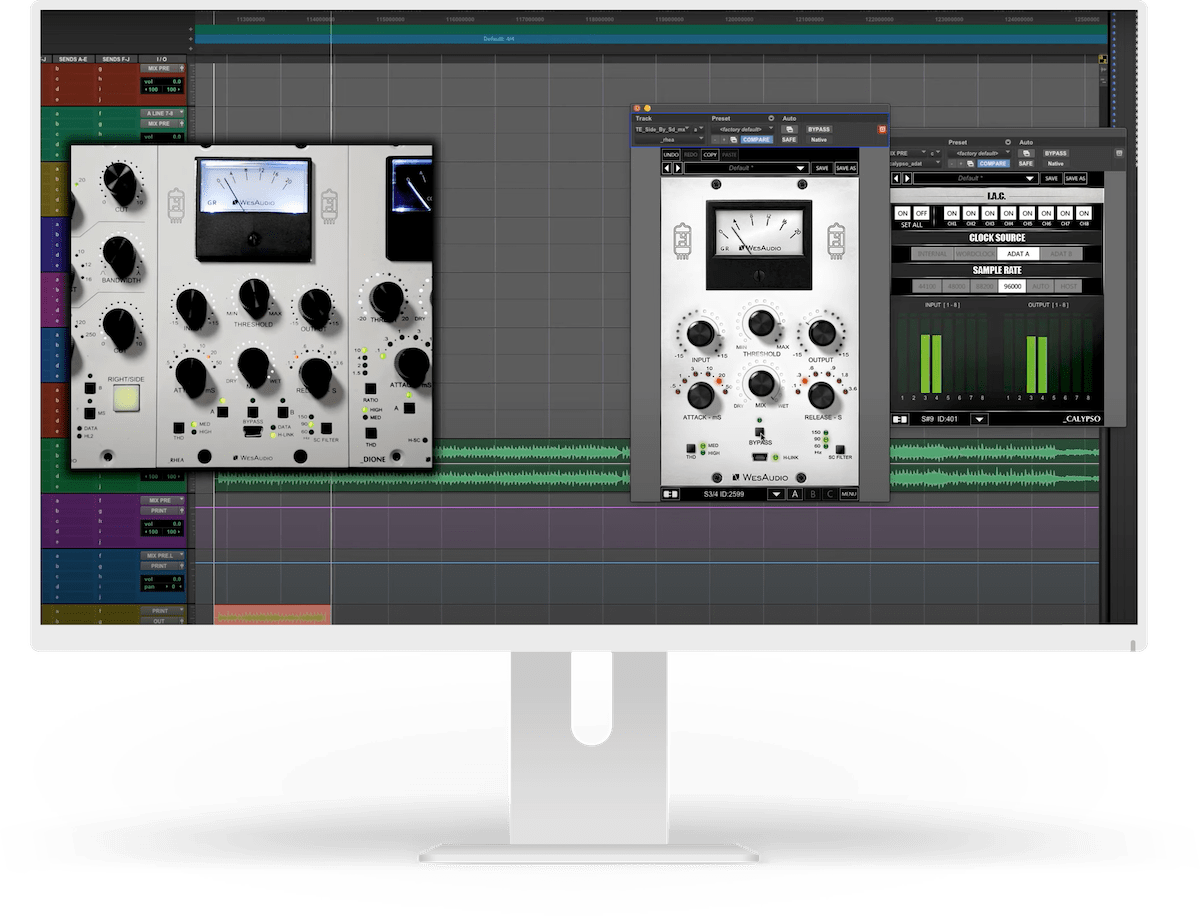Set sample rate to AUTO
1200x916 pixels.
1041,286
